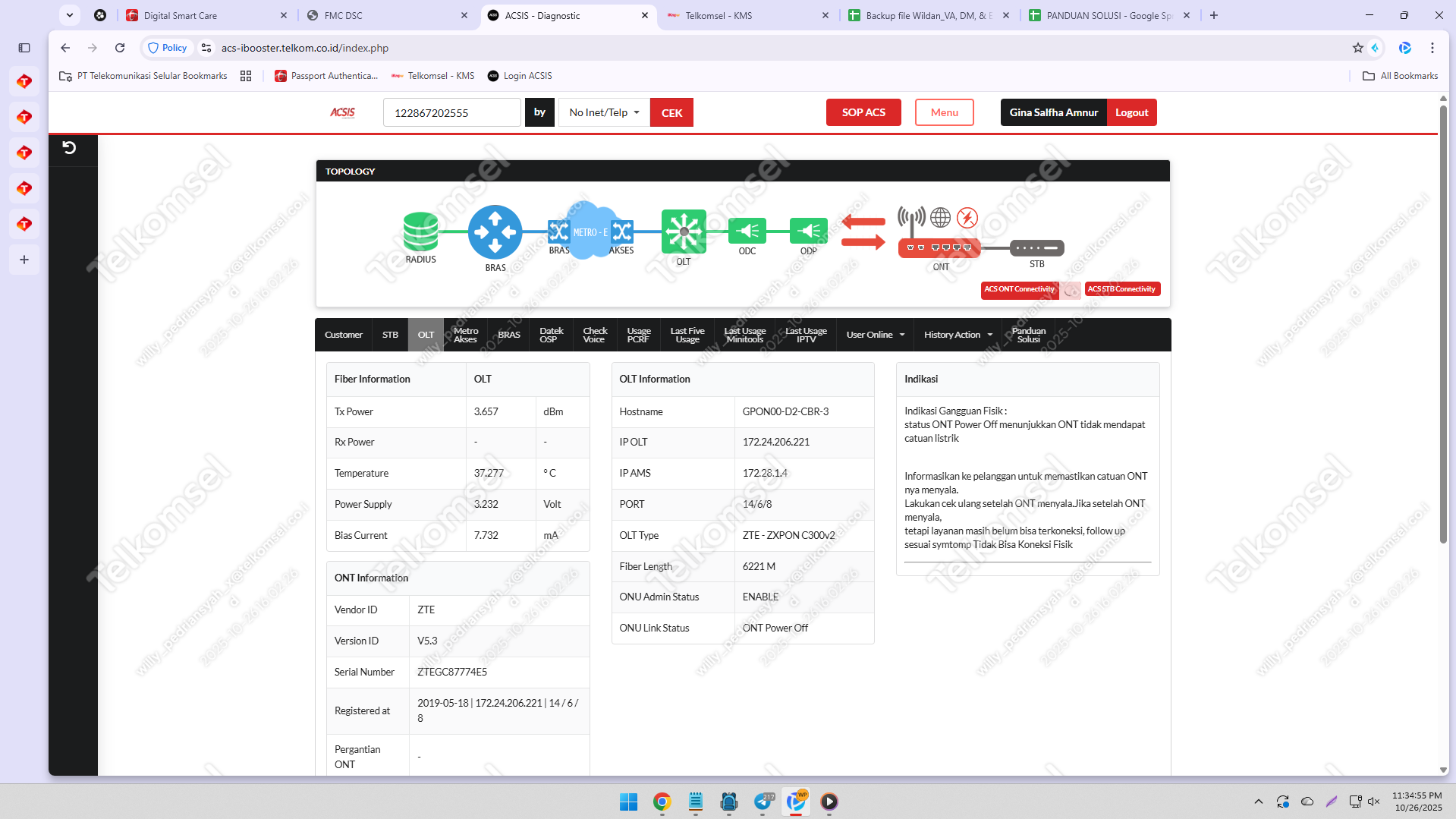
Task: Click the Logout button
Action: point(1132,112)
